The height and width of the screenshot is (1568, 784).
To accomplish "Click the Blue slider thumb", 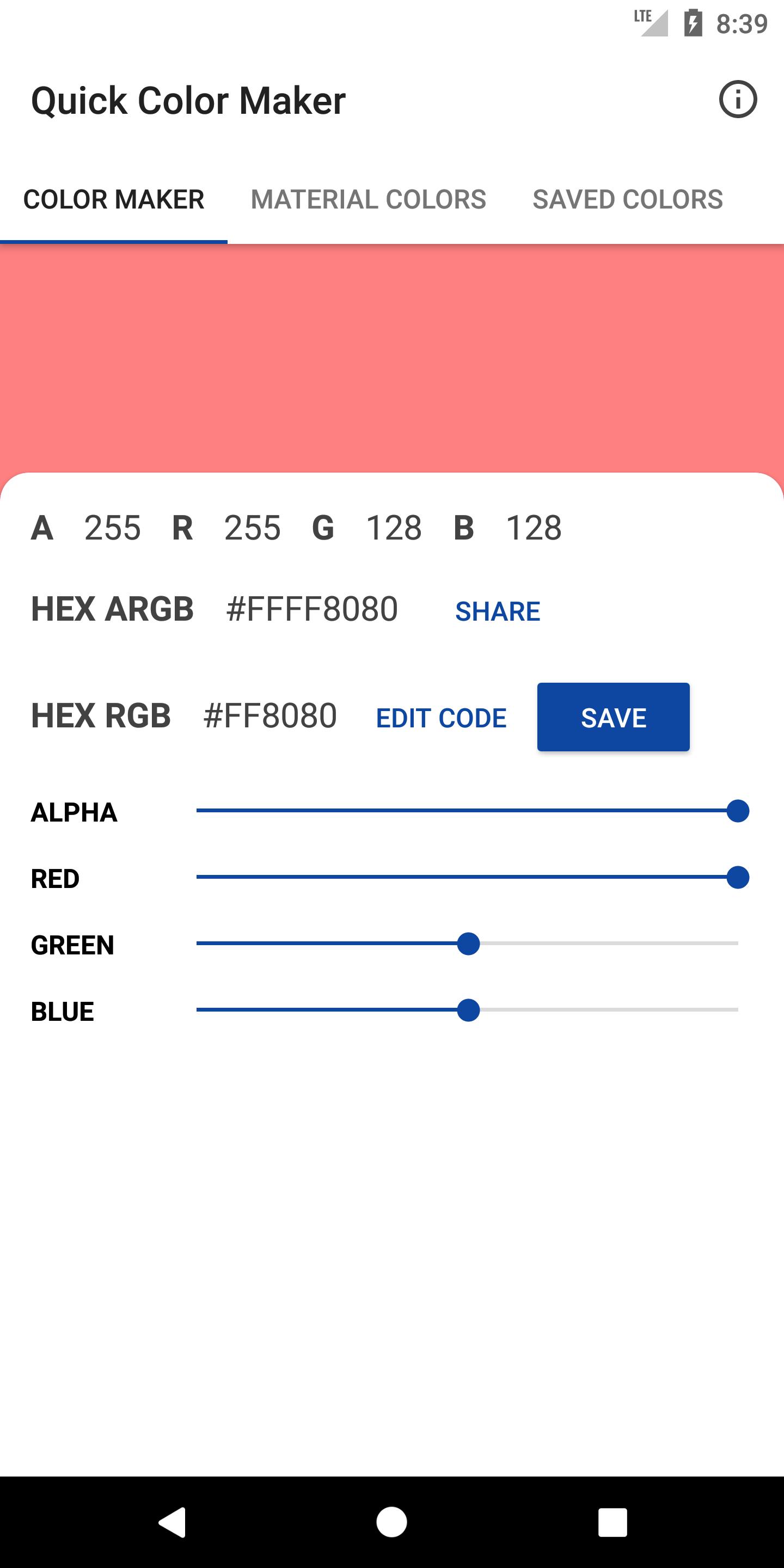I will (468, 1010).
